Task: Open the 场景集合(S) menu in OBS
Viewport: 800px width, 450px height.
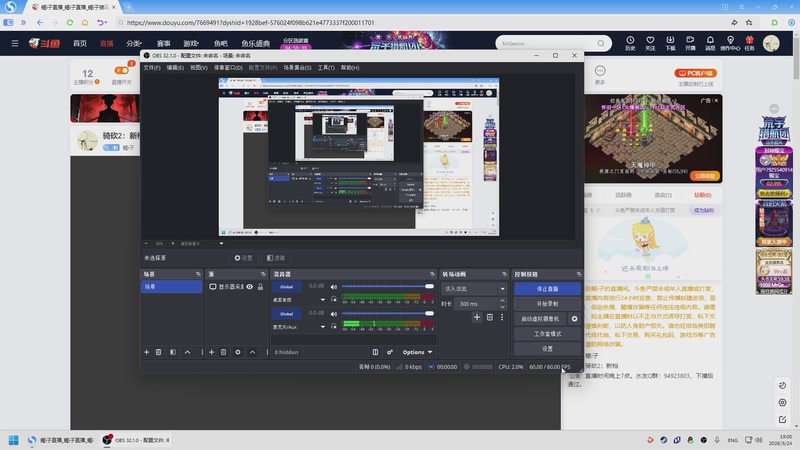Action: [297, 67]
